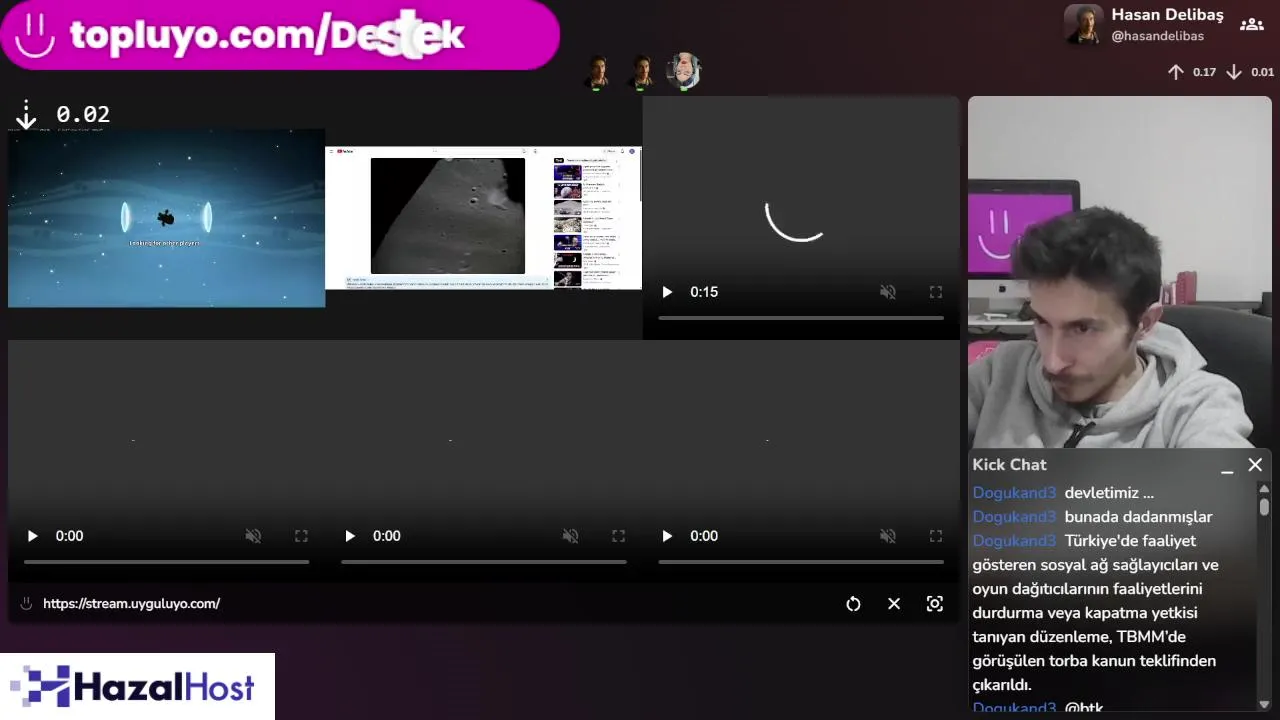The image size is (1280, 720).
Task: Seek on the bottom-middle video progress bar
Action: (484, 562)
